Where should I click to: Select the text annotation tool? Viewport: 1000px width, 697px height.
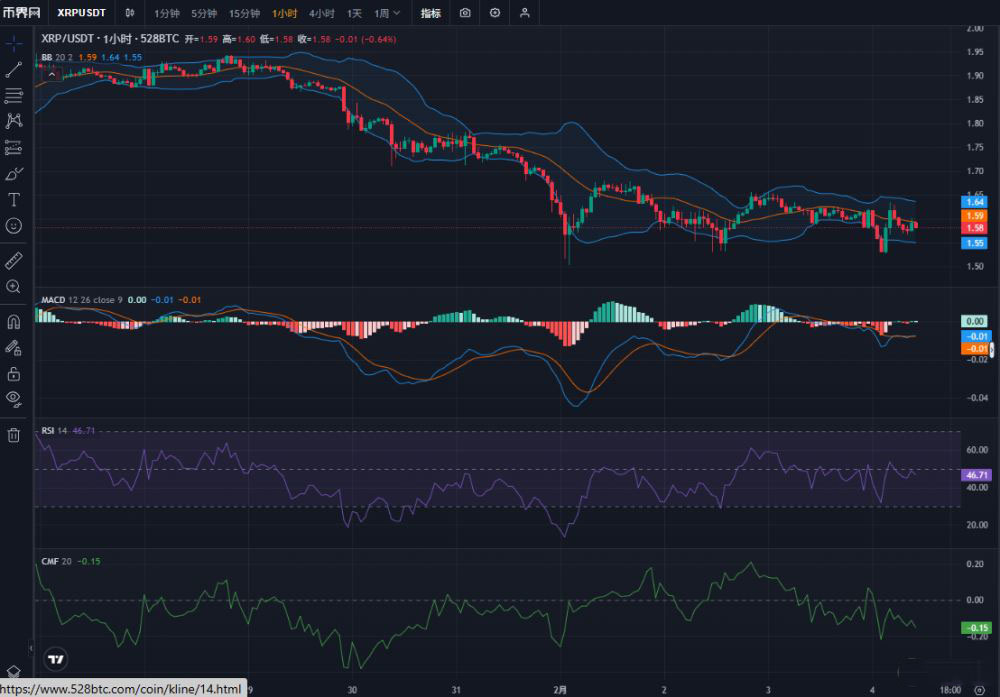tap(14, 199)
